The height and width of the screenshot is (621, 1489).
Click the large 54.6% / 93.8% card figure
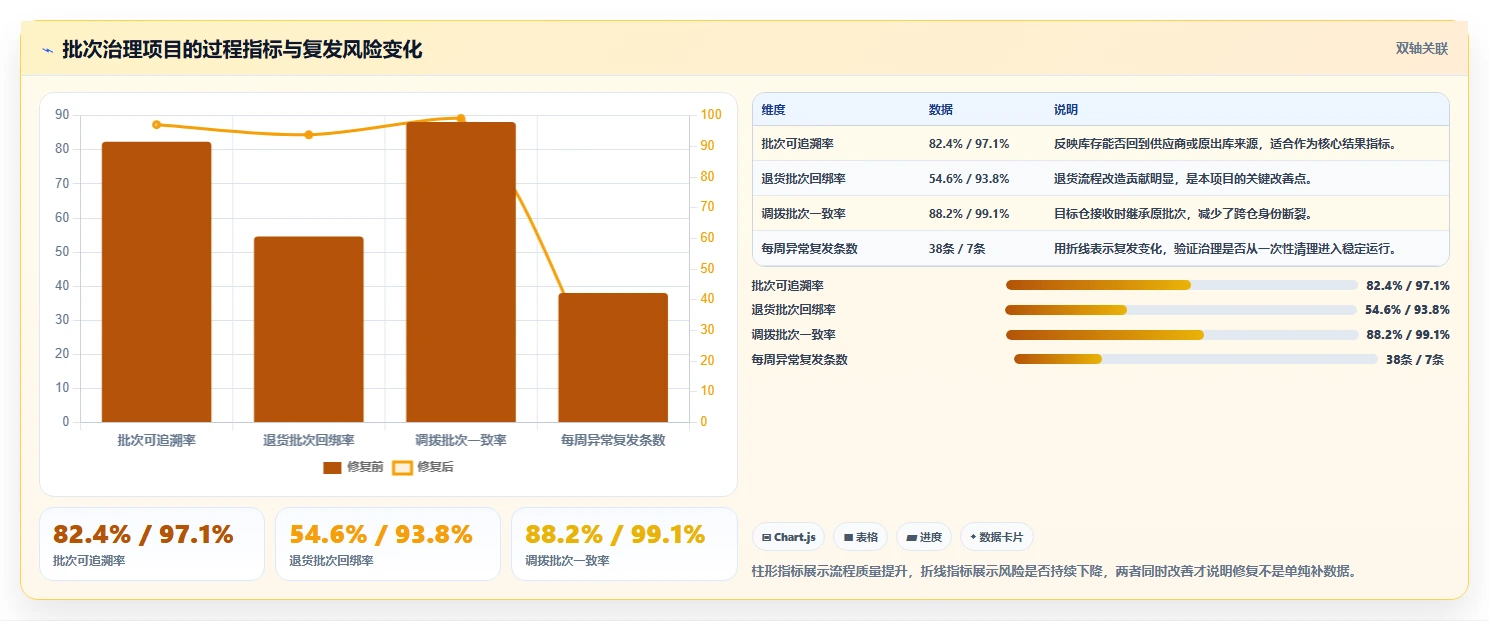click(381, 535)
